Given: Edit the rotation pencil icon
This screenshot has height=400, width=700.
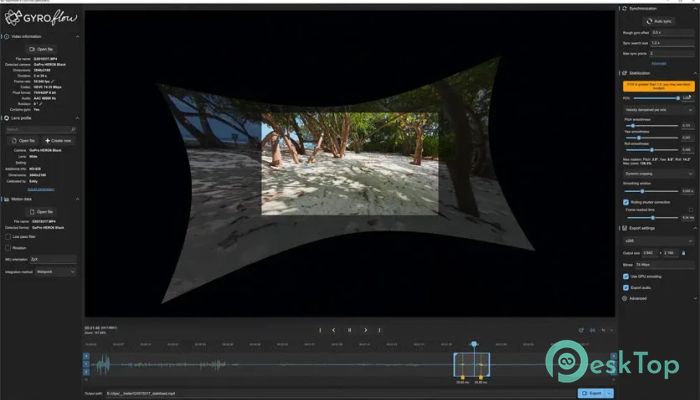Looking at the screenshot, I should [41, 104].
